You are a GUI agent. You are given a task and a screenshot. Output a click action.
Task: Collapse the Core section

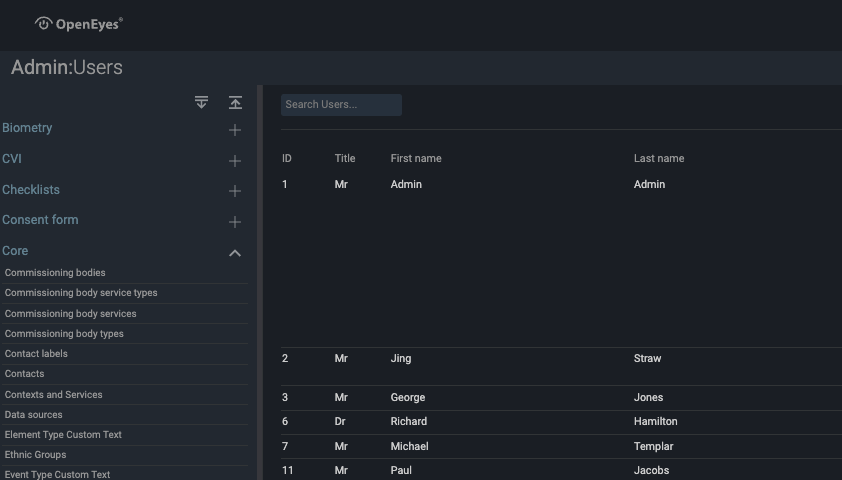235,253
